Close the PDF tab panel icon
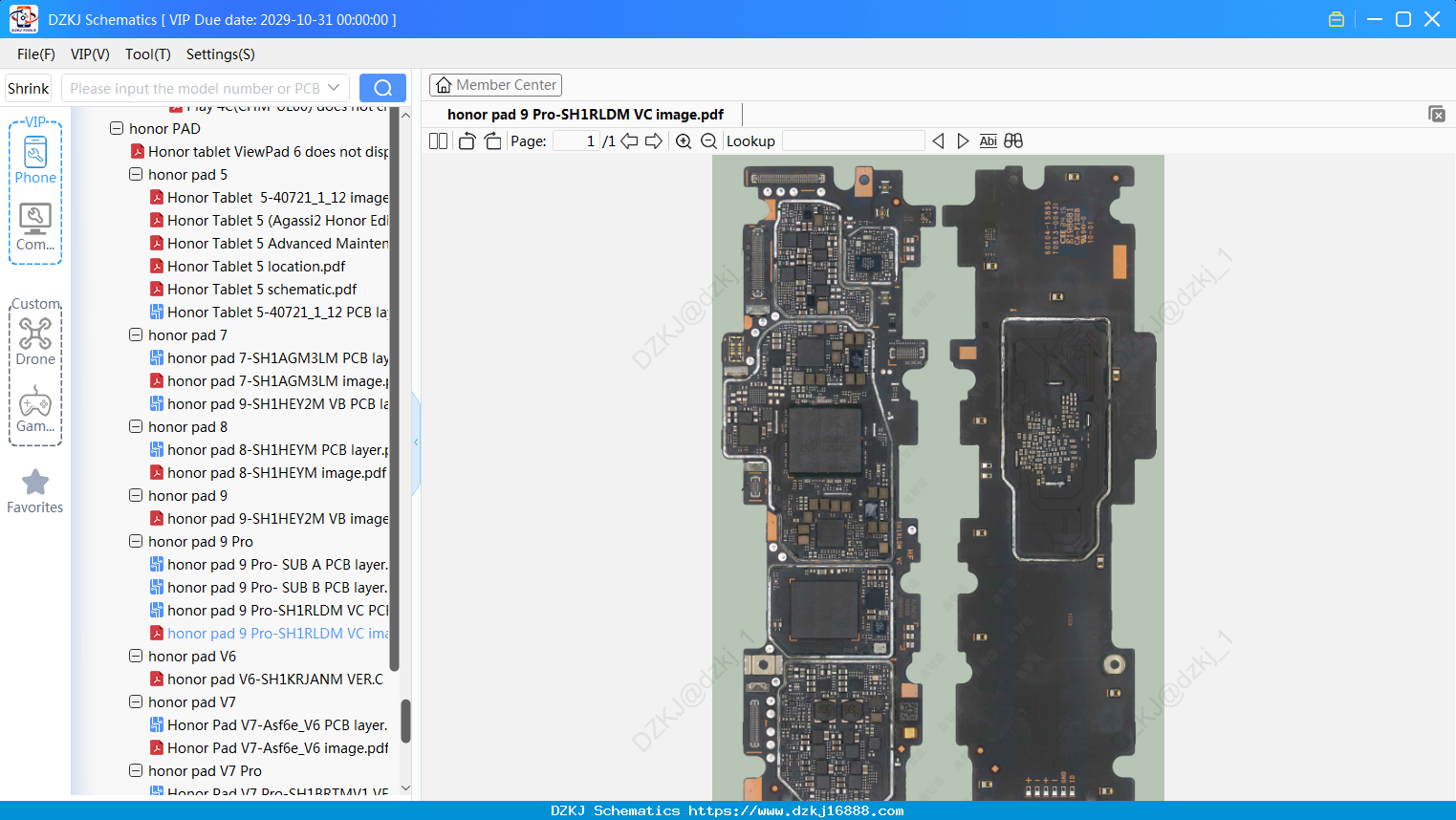This screenshot has height=820, width=1456. pyautogui.click(x=1436, y=114)
